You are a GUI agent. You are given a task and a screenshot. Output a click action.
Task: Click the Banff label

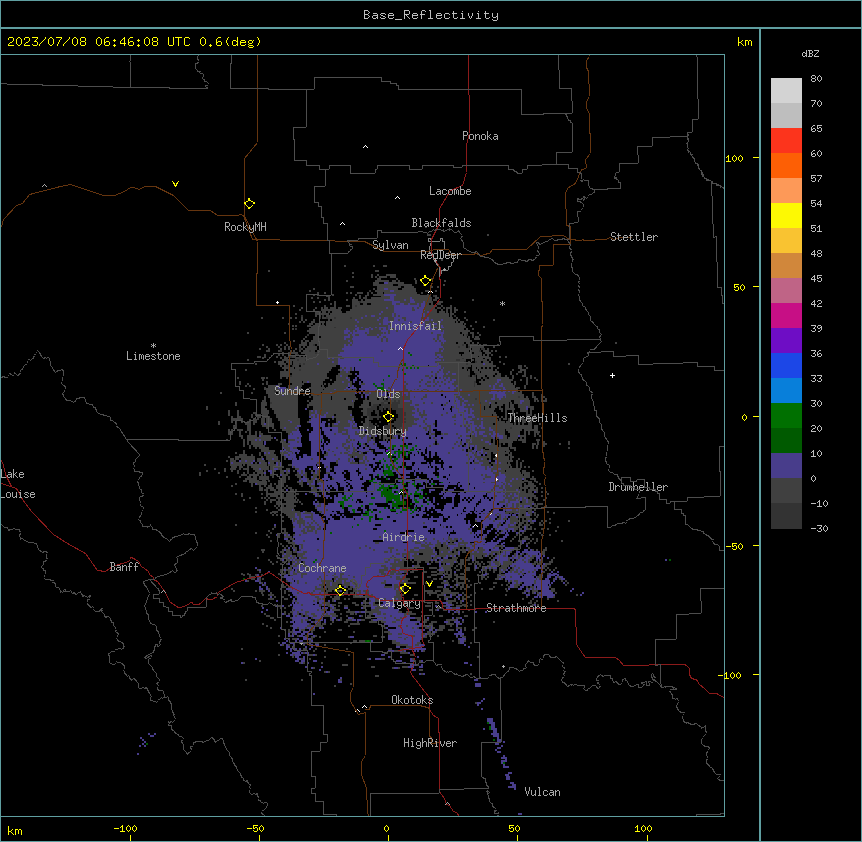[124, 567]
